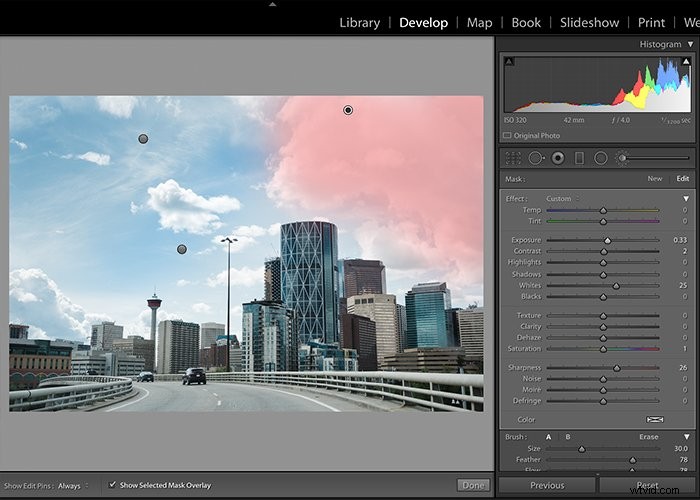The width and height of the screenshot is (700, 500).
Task: Toggle the highlight clipping indicator in histogram
Action: [x=686, y=61]
